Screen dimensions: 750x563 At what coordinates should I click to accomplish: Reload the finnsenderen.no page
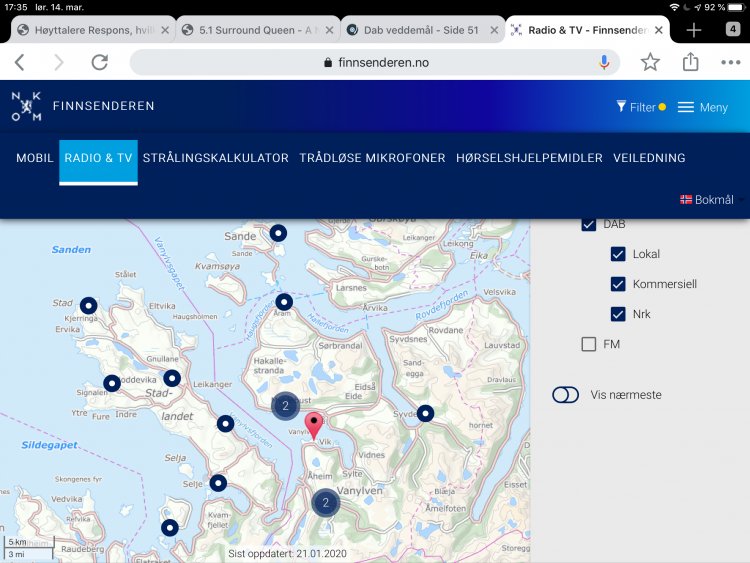pos(99,62)
